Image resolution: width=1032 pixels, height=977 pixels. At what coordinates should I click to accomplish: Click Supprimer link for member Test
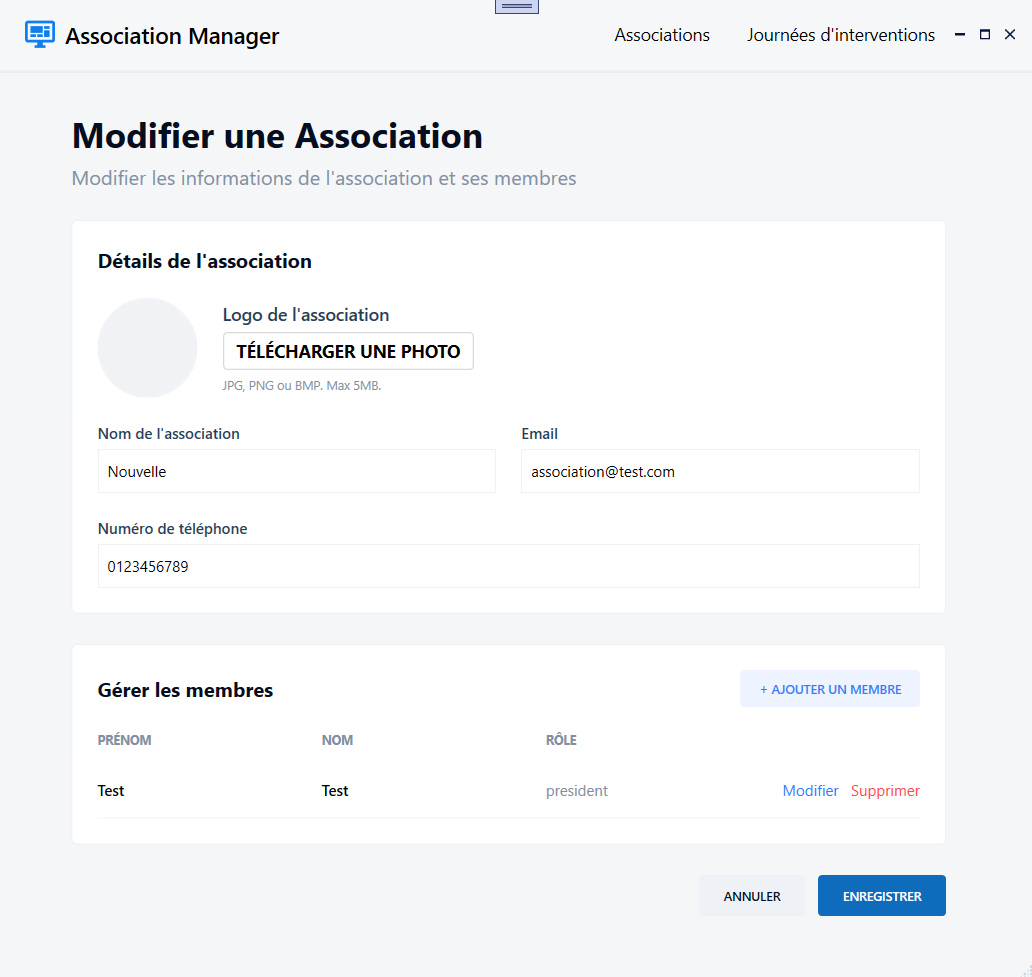click(x=885, y=791)
